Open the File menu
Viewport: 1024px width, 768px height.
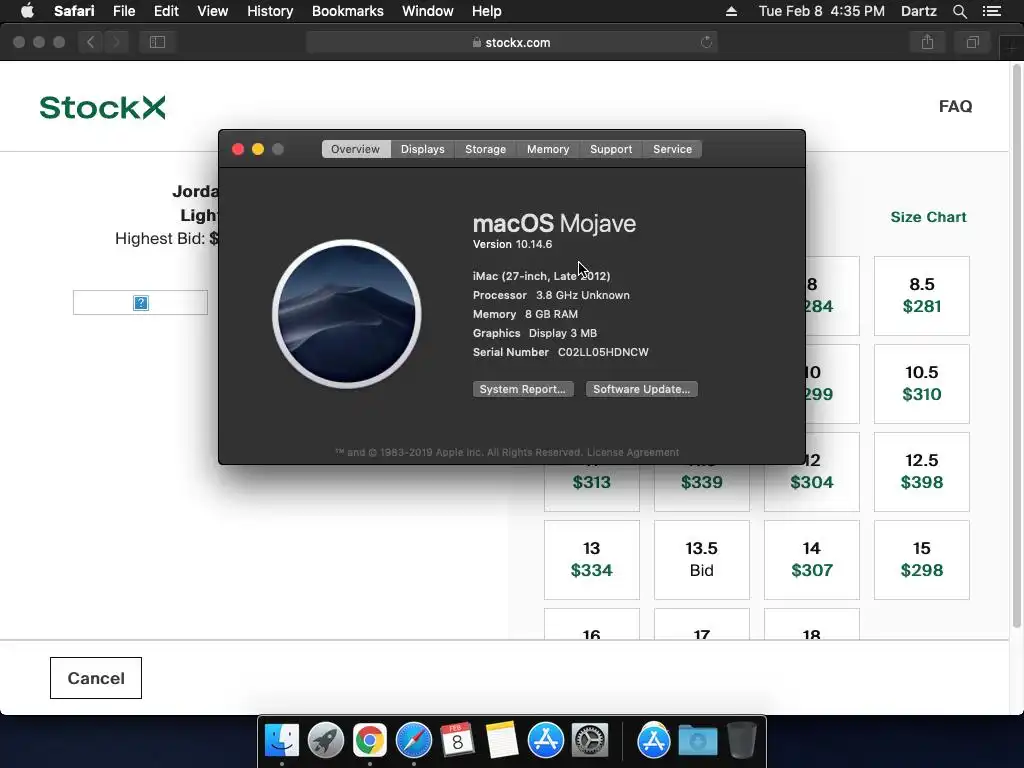coord(123,11)
